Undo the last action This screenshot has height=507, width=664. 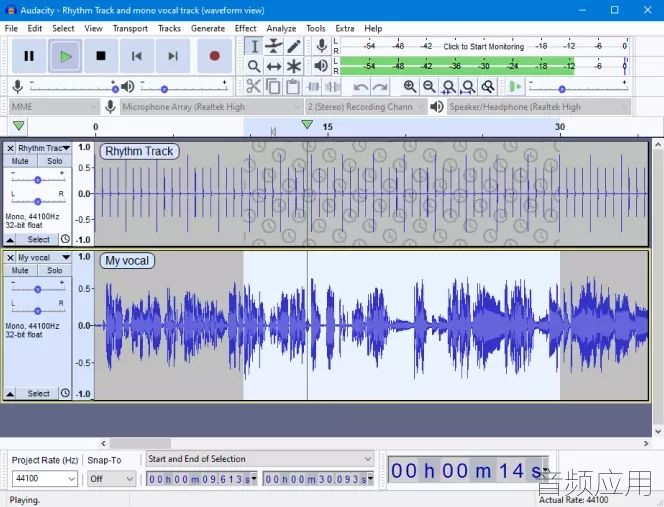click(360, 87)
